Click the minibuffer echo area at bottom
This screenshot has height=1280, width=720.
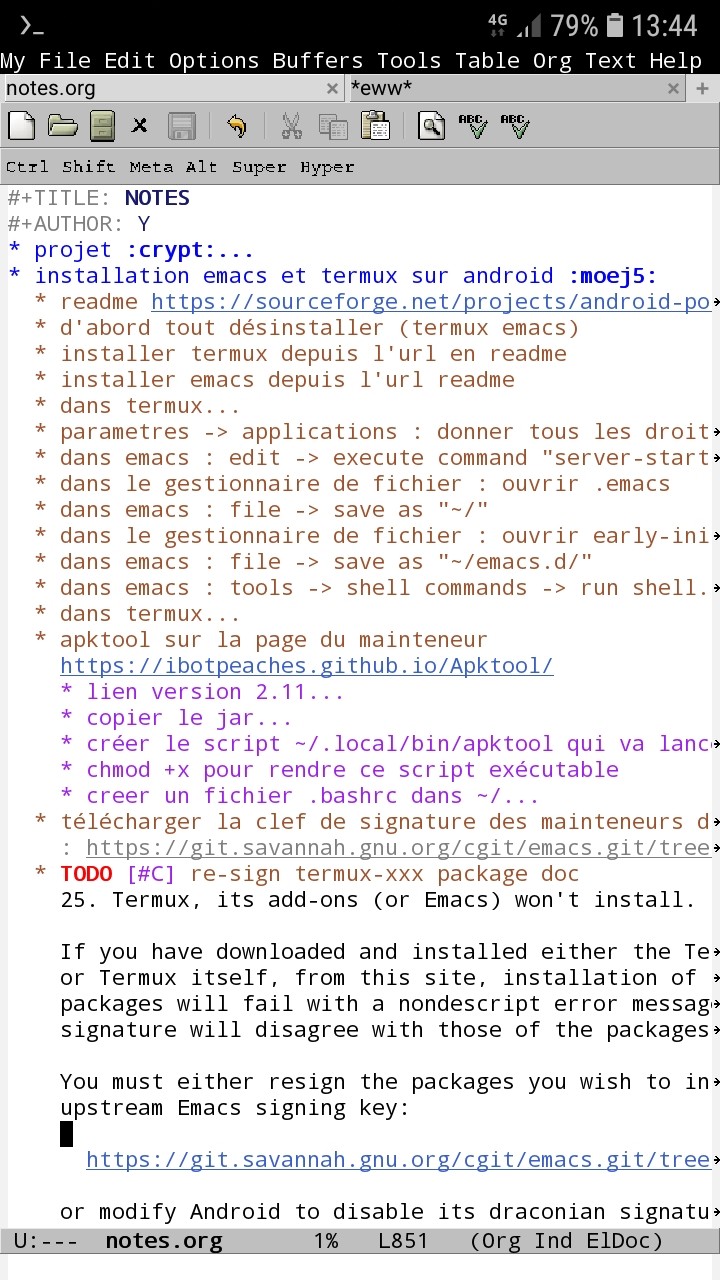click(x=360, y=1268)
